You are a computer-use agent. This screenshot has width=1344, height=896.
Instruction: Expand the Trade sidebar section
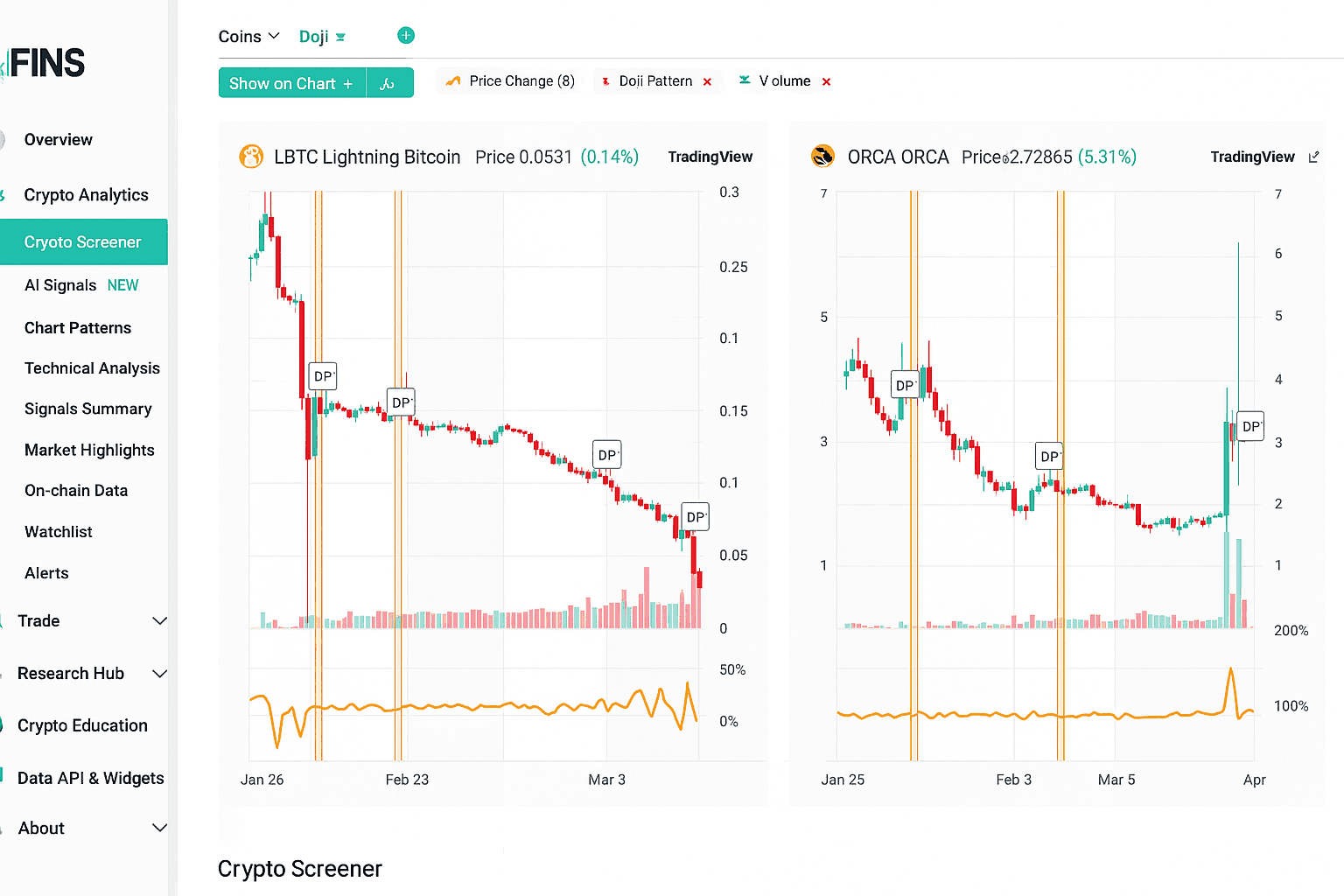159,621
